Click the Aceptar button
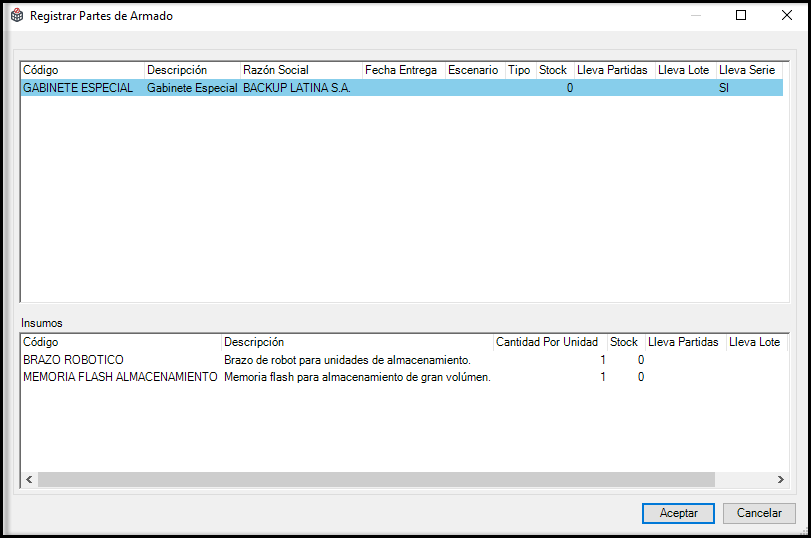 click(x=678, y=513)
